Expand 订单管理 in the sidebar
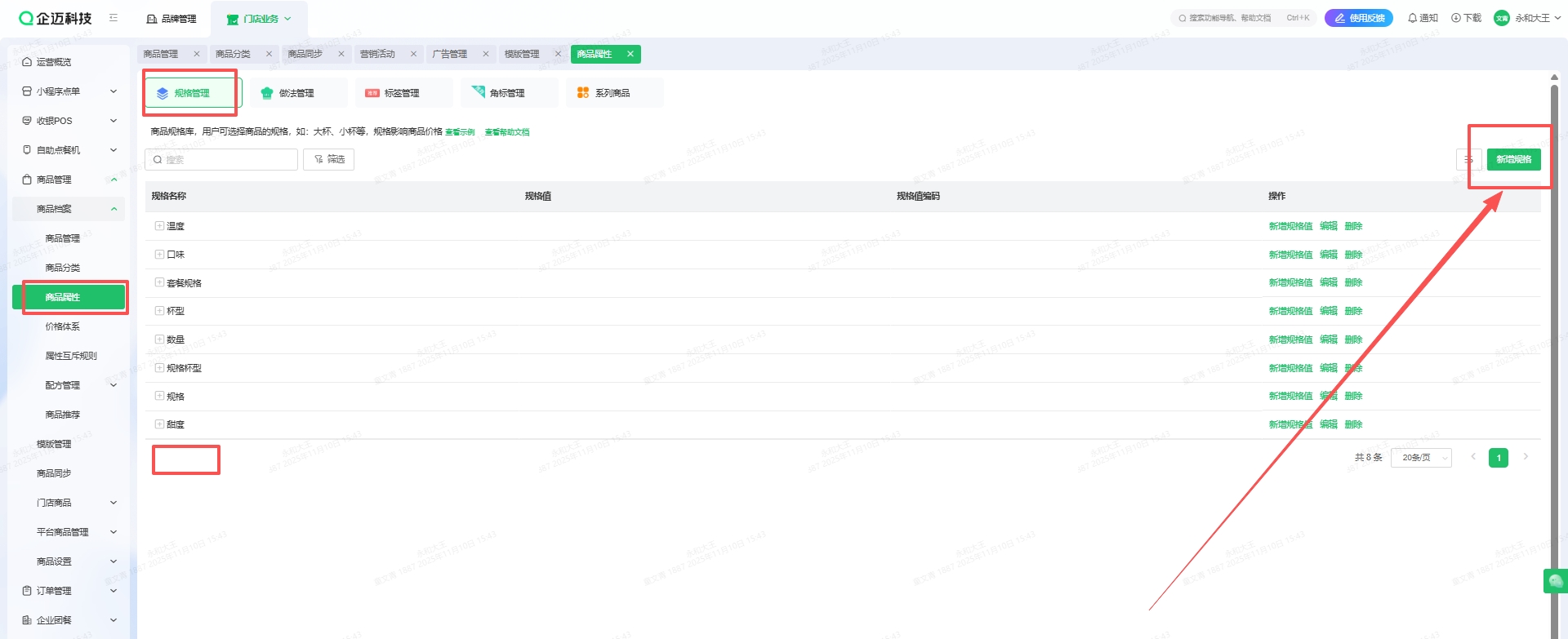Screen dimensions: 1568x639 (x=69, y=591)
